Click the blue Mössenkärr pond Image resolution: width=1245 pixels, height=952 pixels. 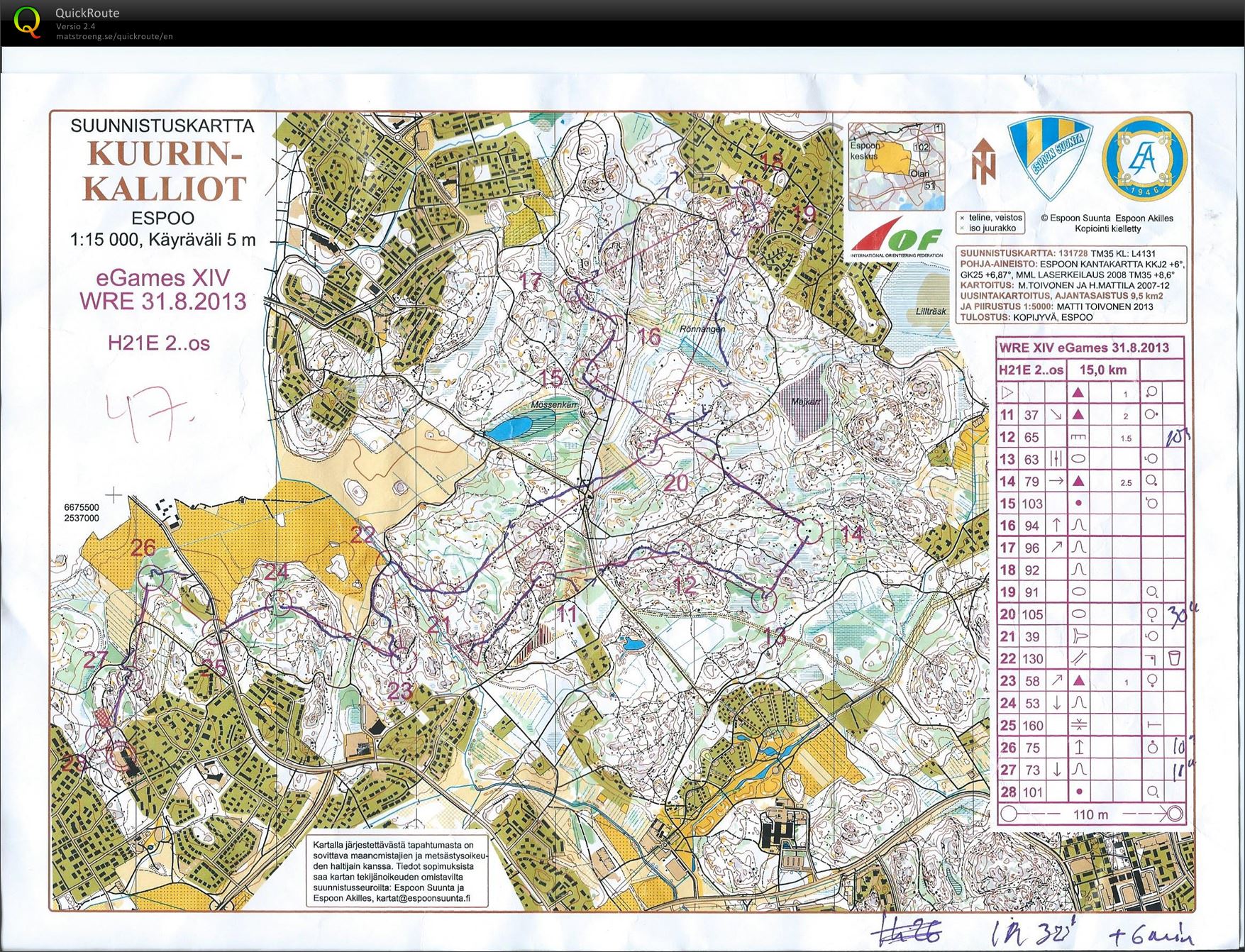point(512,428)
